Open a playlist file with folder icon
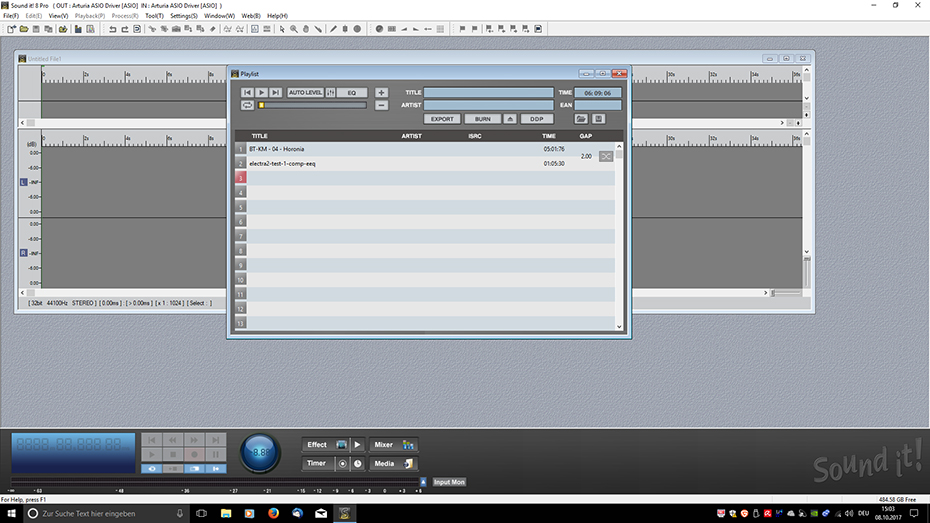Image resolution: width=930 pixels, height=523 pixels. (x=581, y=119)
